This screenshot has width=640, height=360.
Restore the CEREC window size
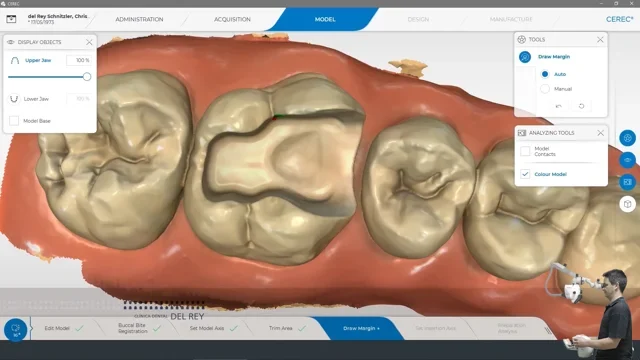(x=616, y=3)
